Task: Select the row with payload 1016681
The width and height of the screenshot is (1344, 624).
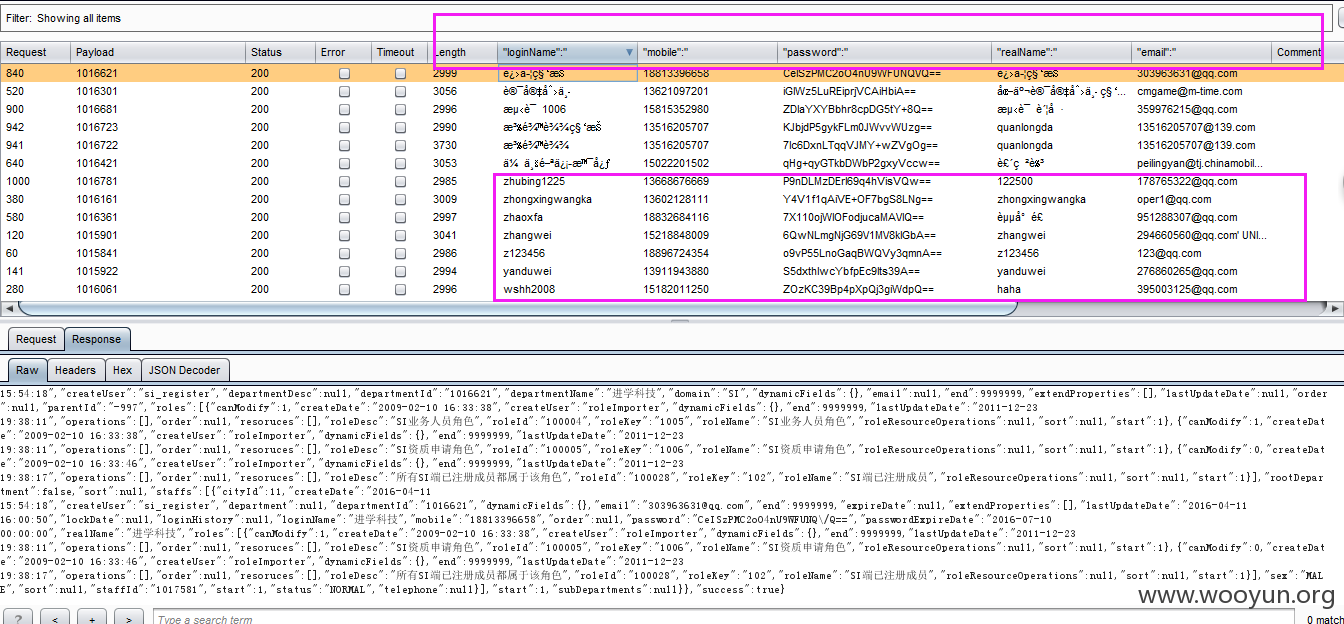Action: (x=663, y=109)
